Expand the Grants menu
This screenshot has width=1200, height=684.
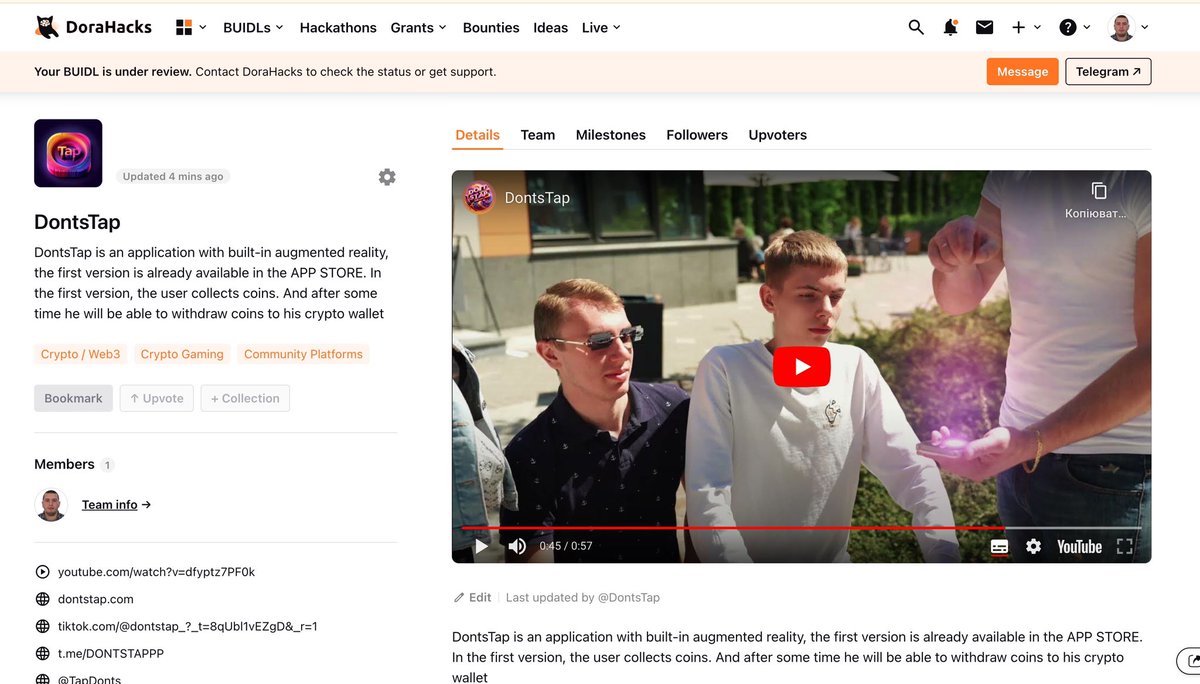tap(419, 27)
